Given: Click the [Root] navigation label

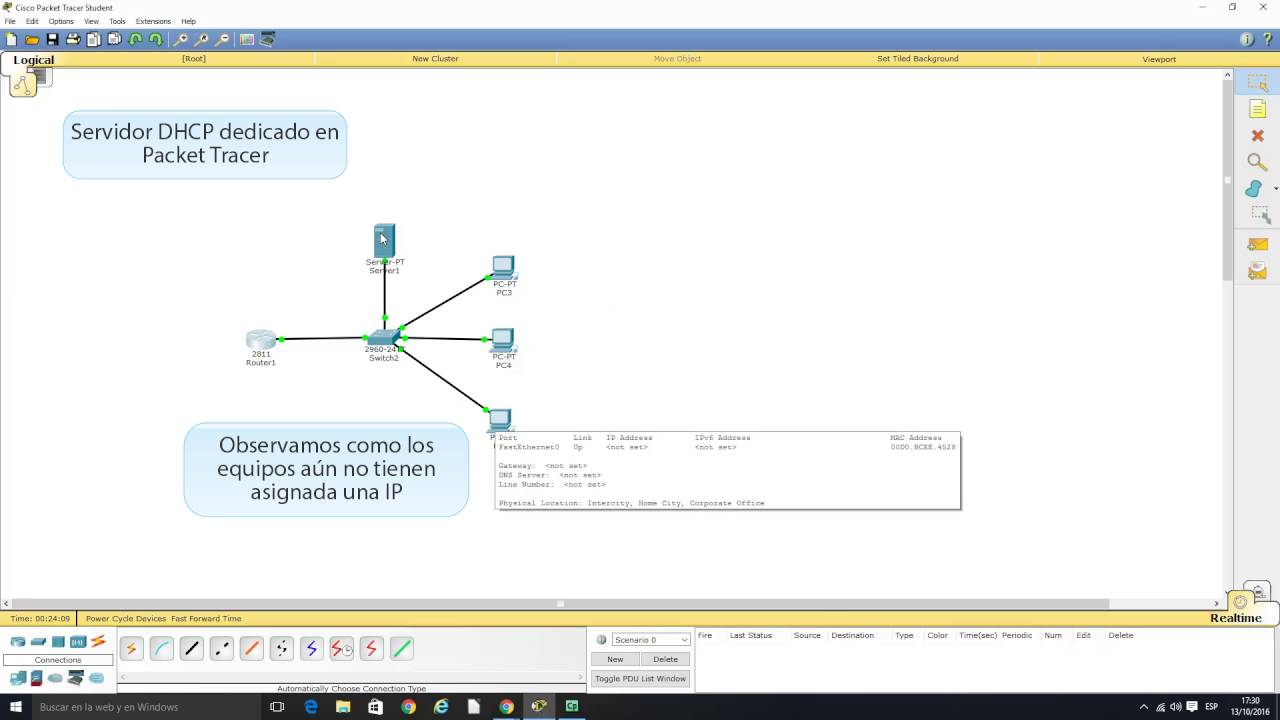Looking at the screenshot, I should (x=194, y=59).
